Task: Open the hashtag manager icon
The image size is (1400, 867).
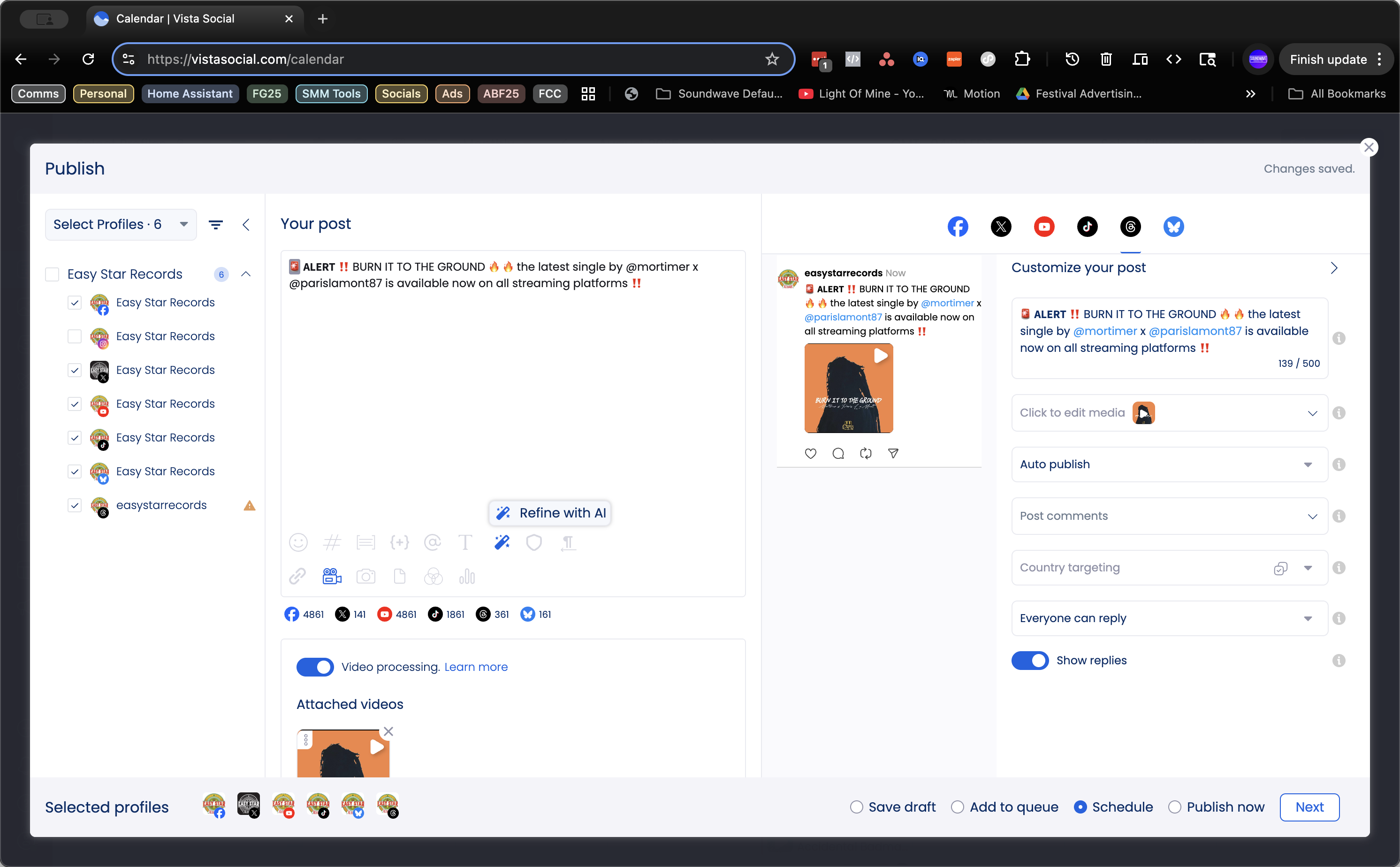Action: 332,542
